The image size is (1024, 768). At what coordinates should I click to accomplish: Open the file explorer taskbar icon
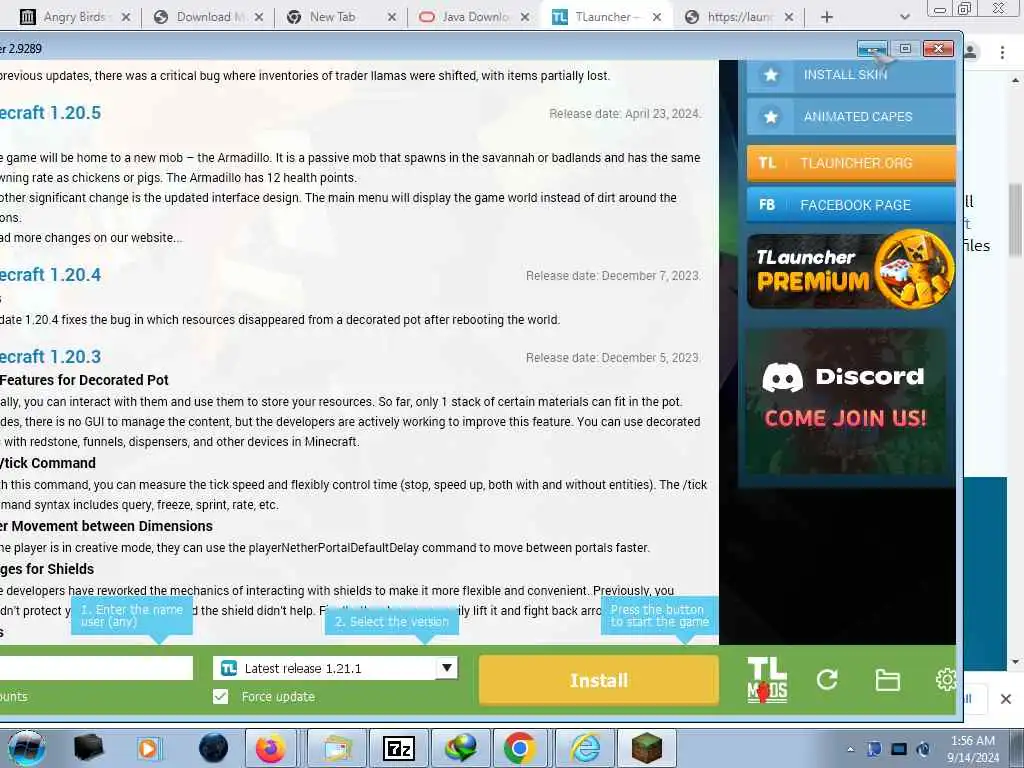click(x=336, y=748)
